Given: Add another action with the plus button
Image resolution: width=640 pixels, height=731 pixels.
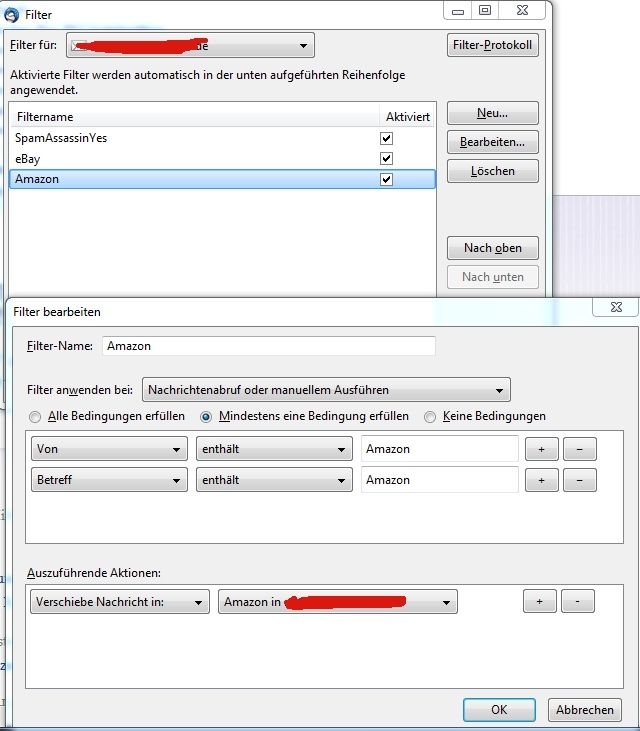Looking at the screenshot, I should point(539,601).
